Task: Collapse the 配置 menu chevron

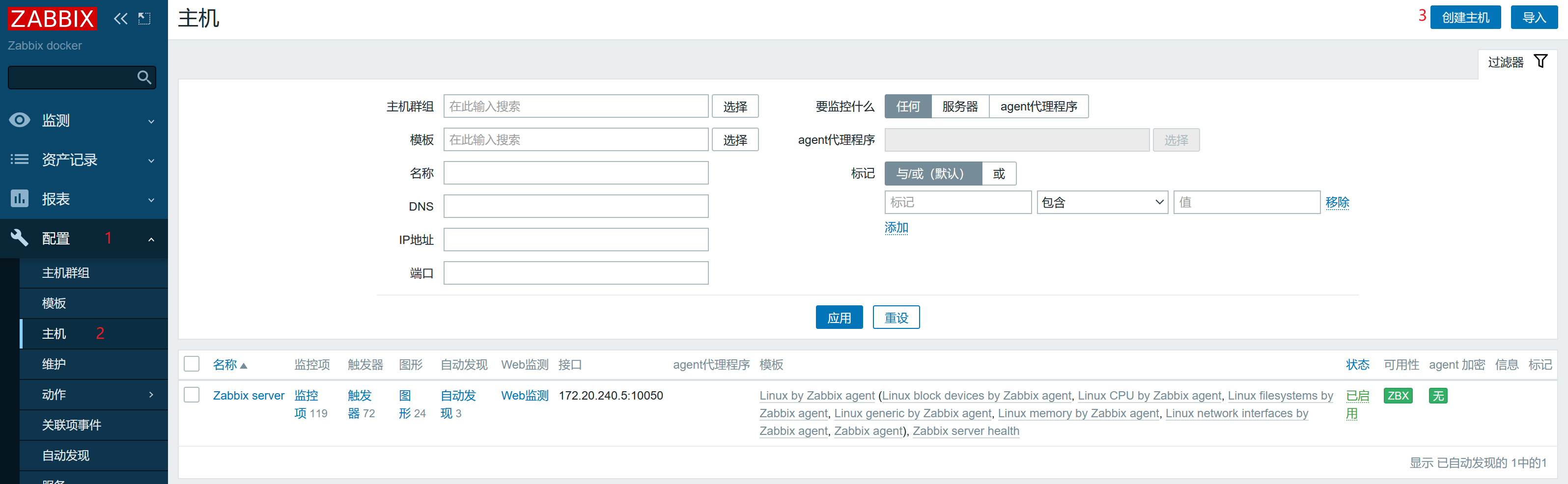Action: click(151, 240)
